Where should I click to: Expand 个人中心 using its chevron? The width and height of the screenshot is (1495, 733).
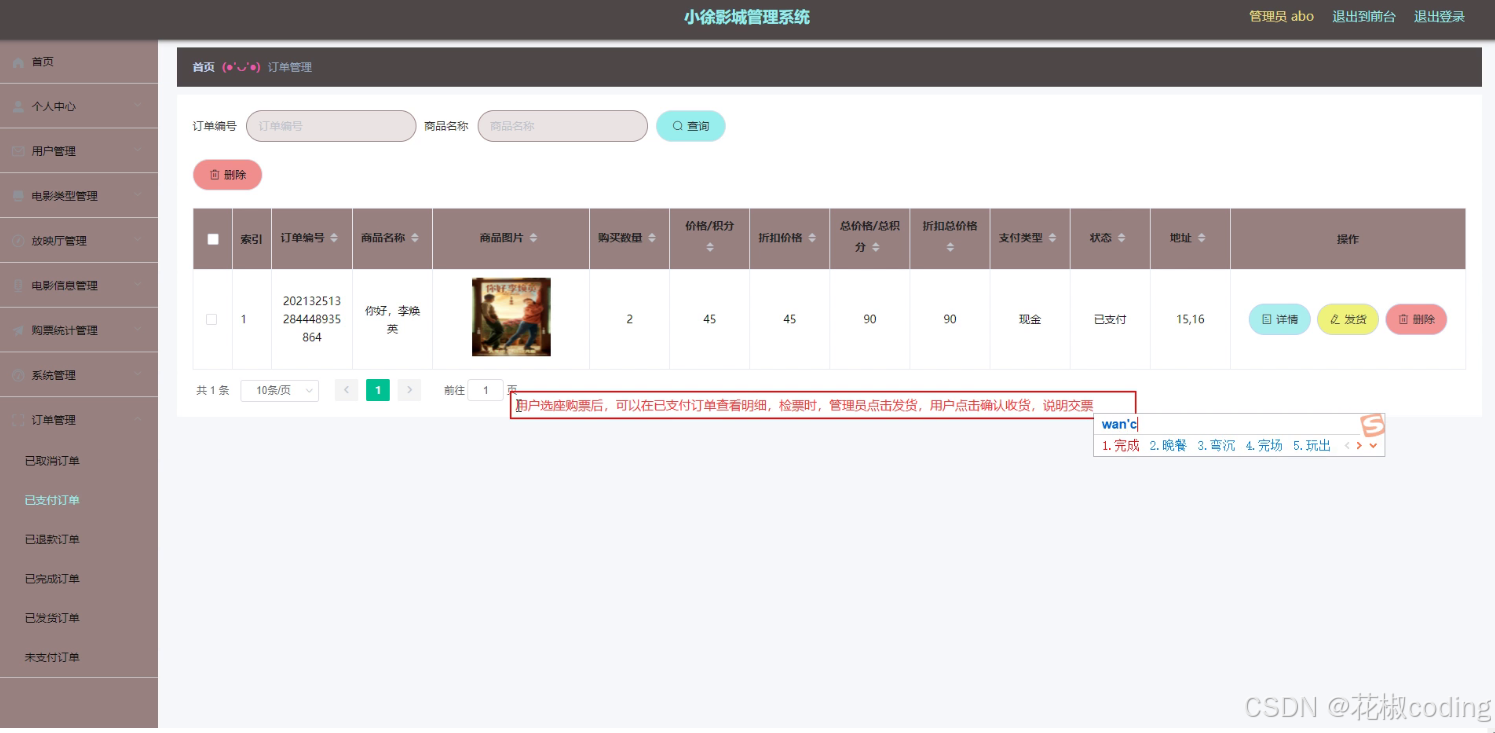pos(138,106)
